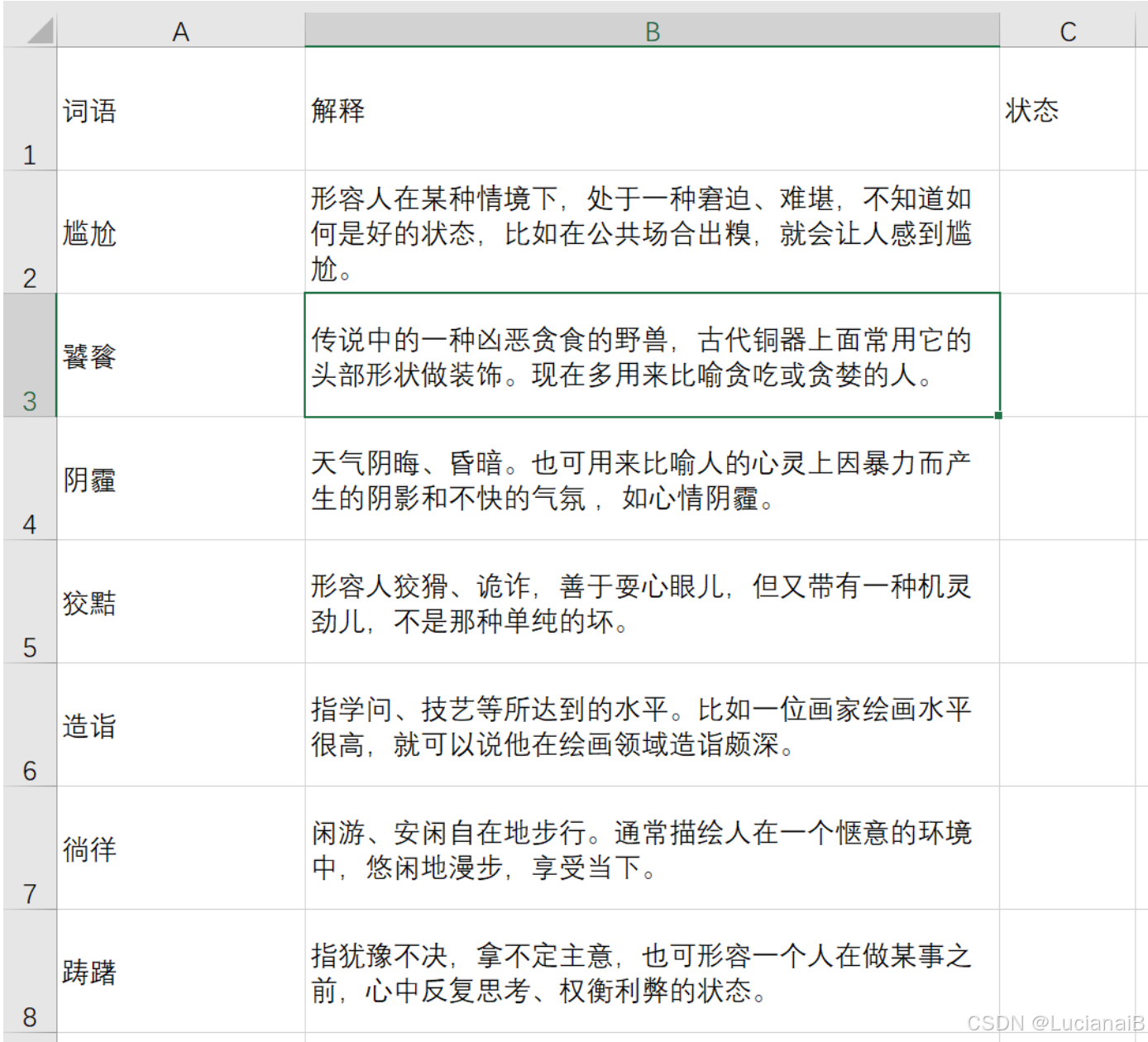1148x1042 pixels.
Task: Select the cell containing 尴尬
Action: click(x=180, y=232)
